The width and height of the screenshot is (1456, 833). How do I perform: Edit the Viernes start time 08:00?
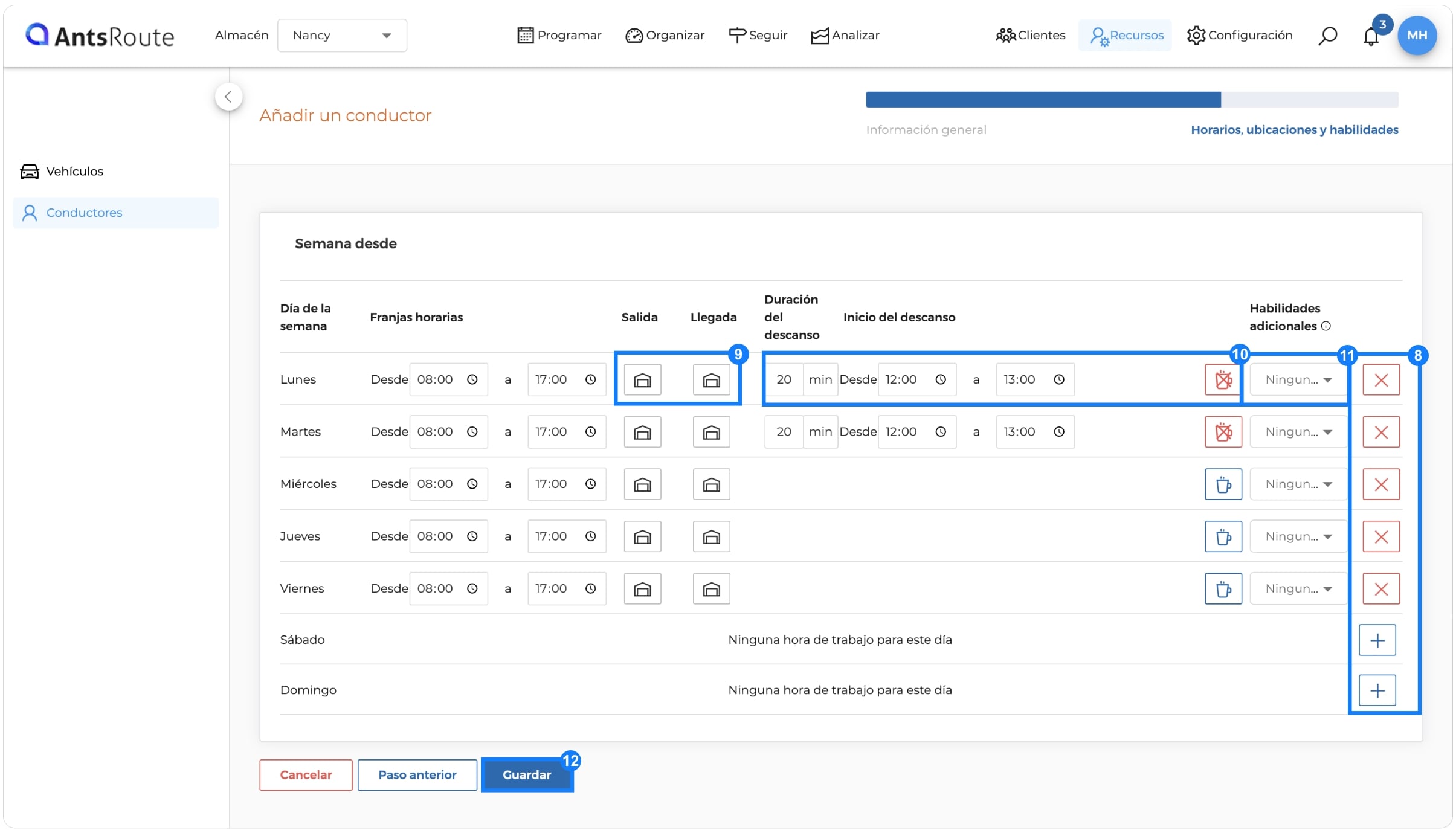tap(448, 589)
